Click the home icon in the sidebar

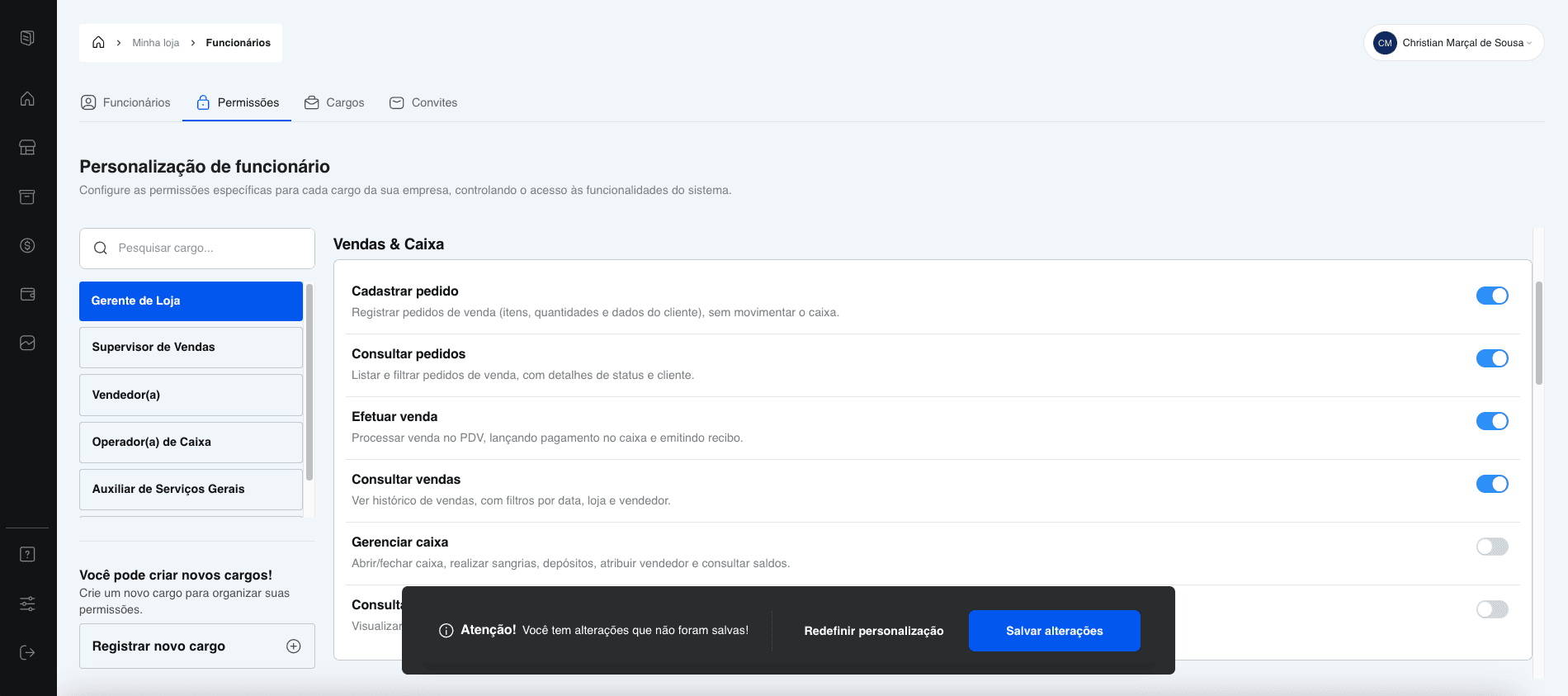tap(27, 99)
